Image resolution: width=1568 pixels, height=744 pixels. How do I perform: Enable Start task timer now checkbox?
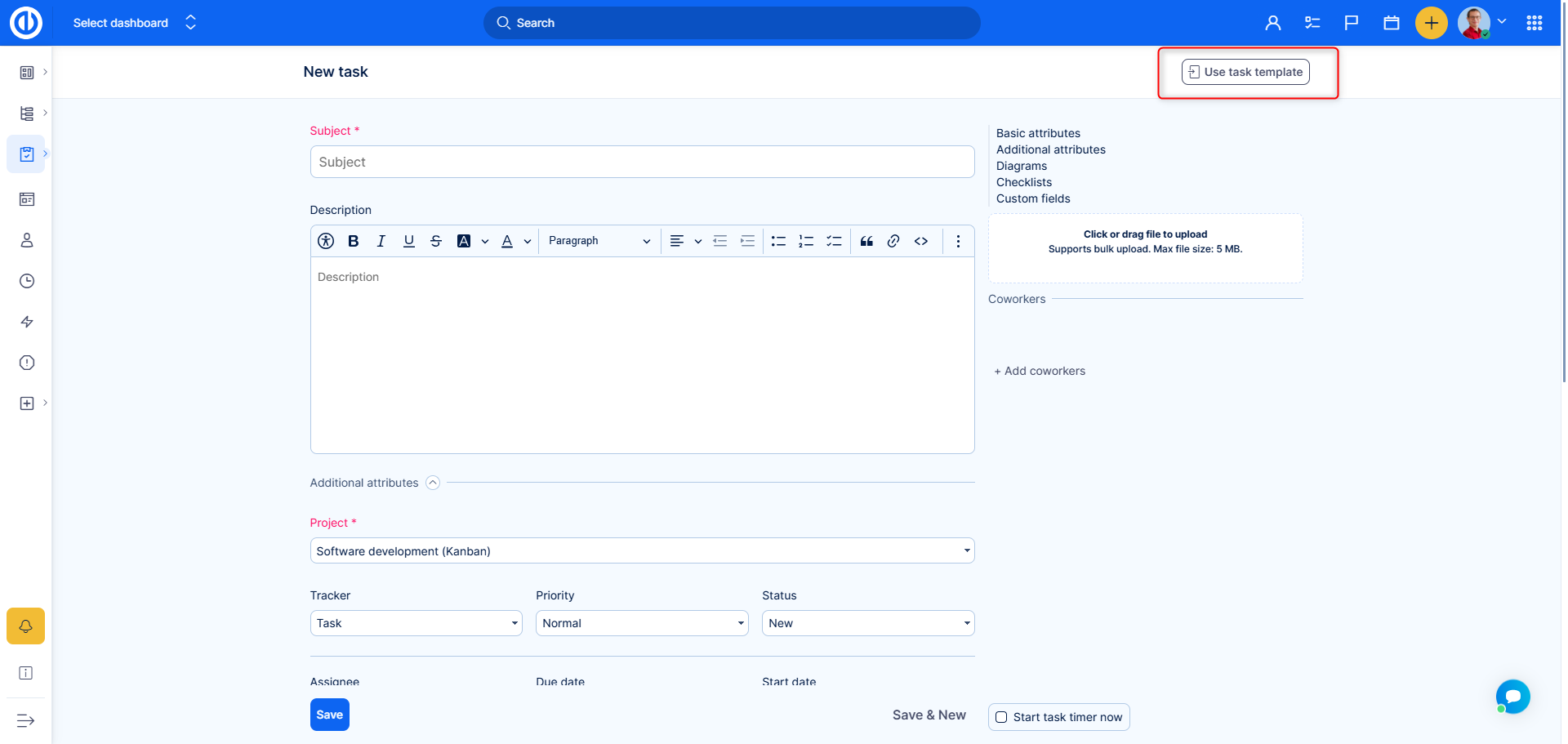pyautogui.click(x=1001, y=717)
